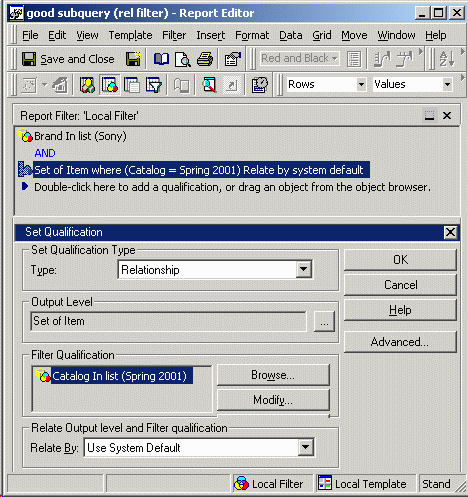Open the Filter menu
The height and width of the screenshot is (497, 468).
[174, 35]
